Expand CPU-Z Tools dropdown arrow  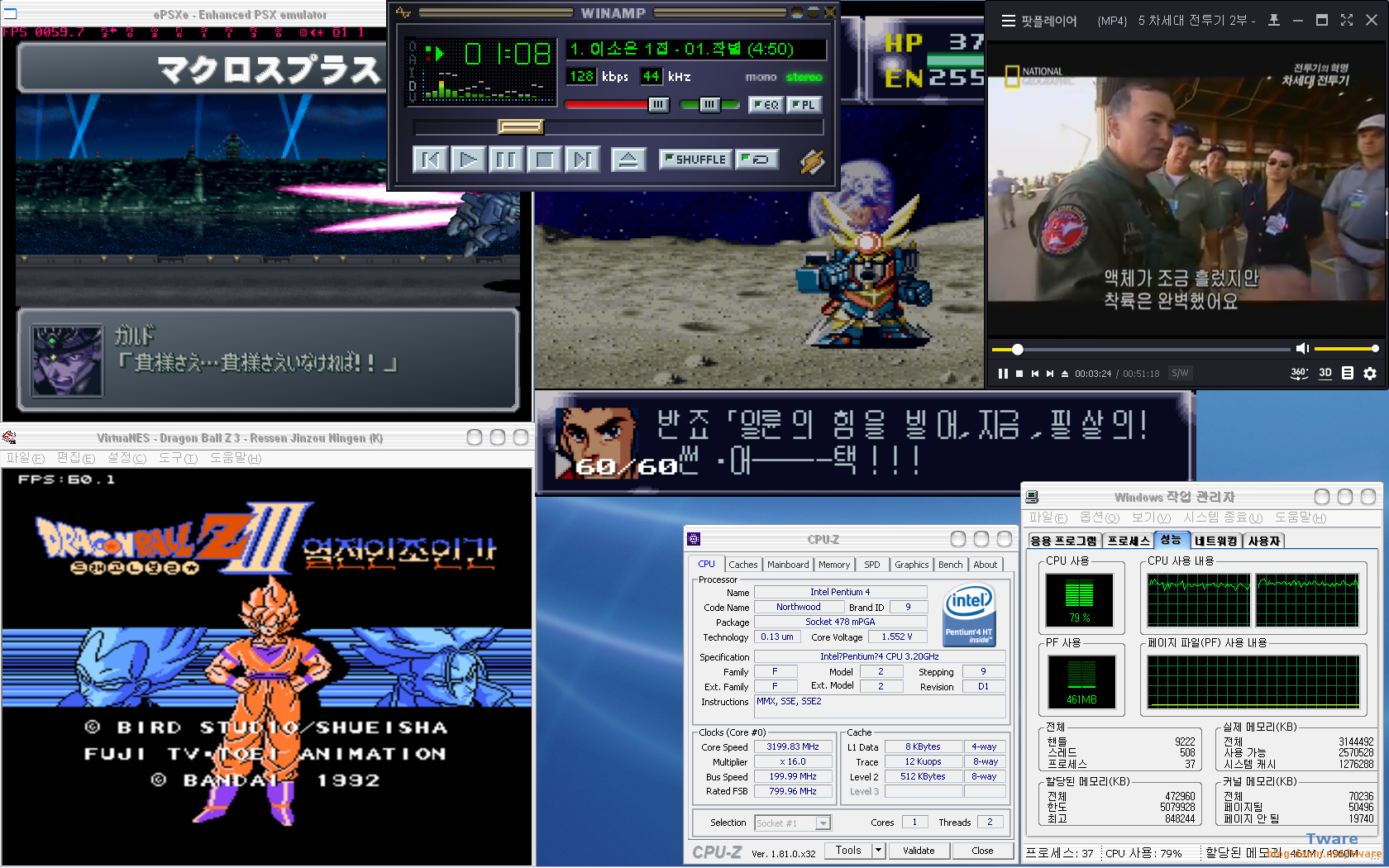pos(879,851)
